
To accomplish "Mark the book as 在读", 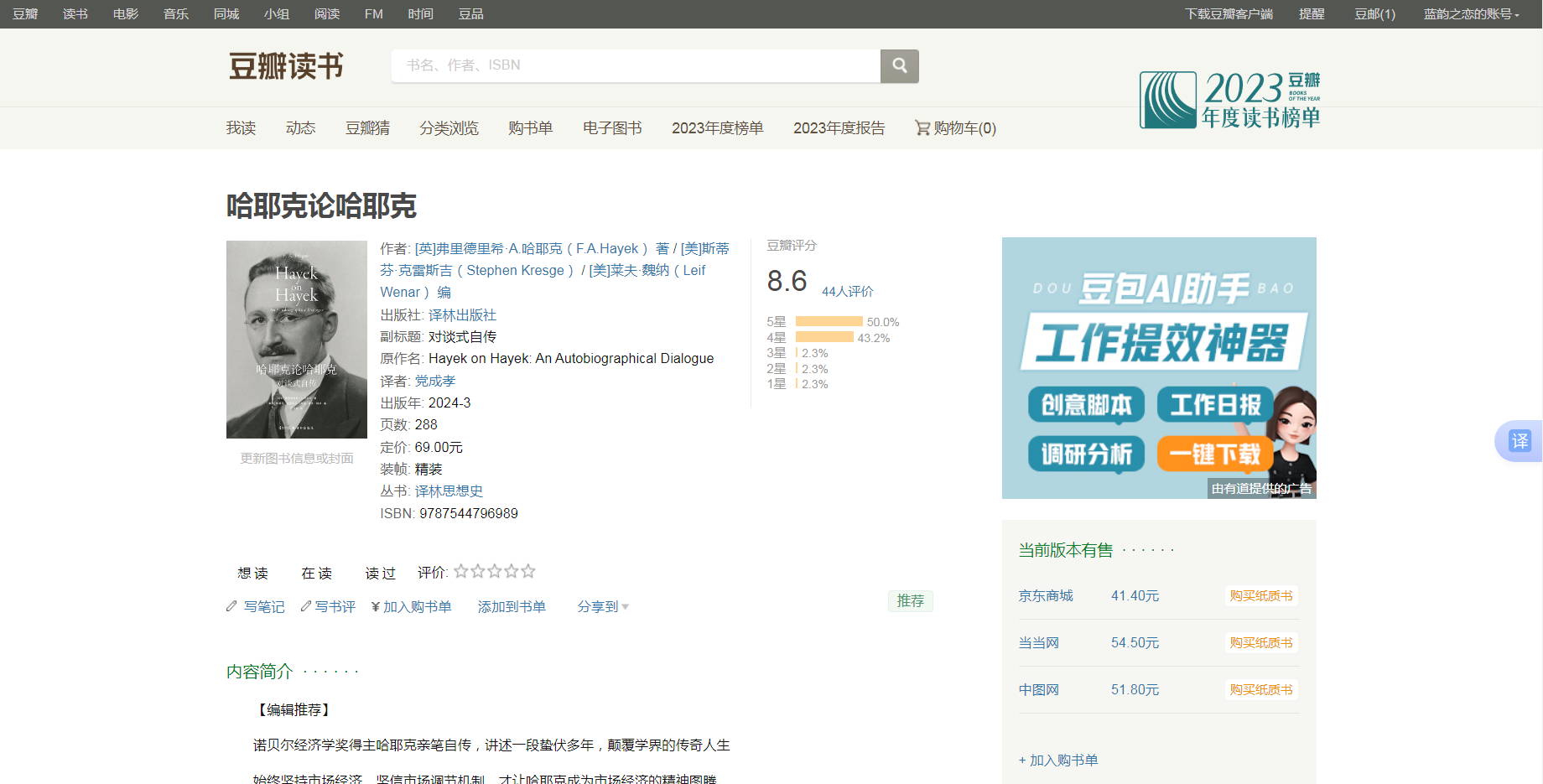I will point(317,574).
